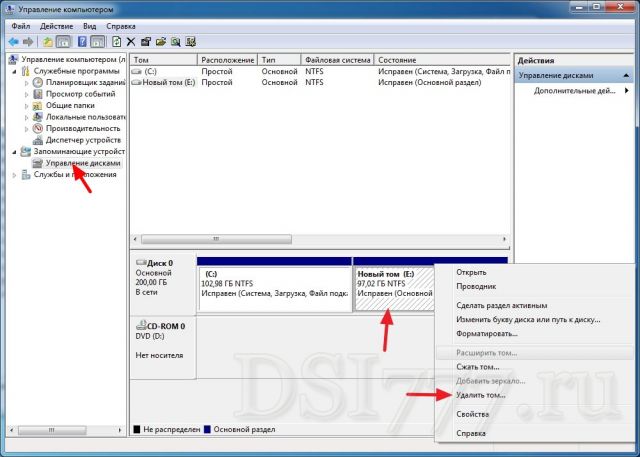
Task: Select Диспетчер устройств icon in tree
Action: click(38, 140)
